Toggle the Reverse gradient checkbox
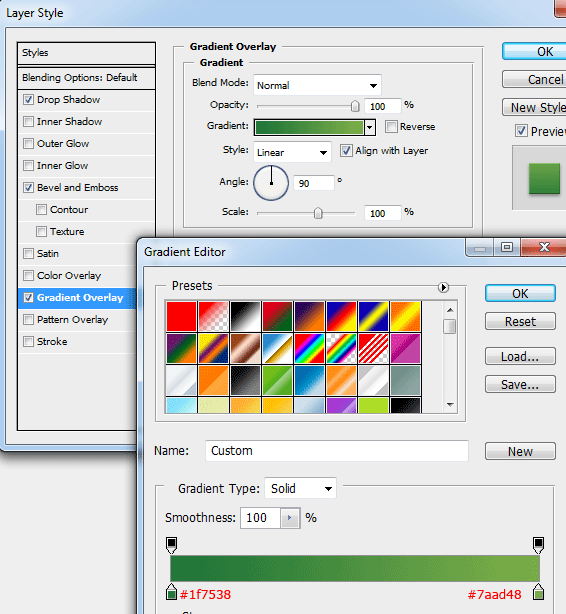This screenshot has width=566, height=614. tap(391, 126)
